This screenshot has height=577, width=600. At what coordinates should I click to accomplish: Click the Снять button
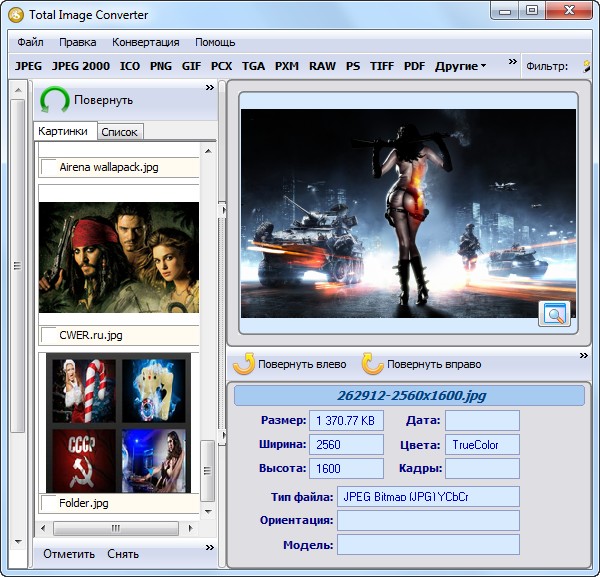tap(123, 554)
